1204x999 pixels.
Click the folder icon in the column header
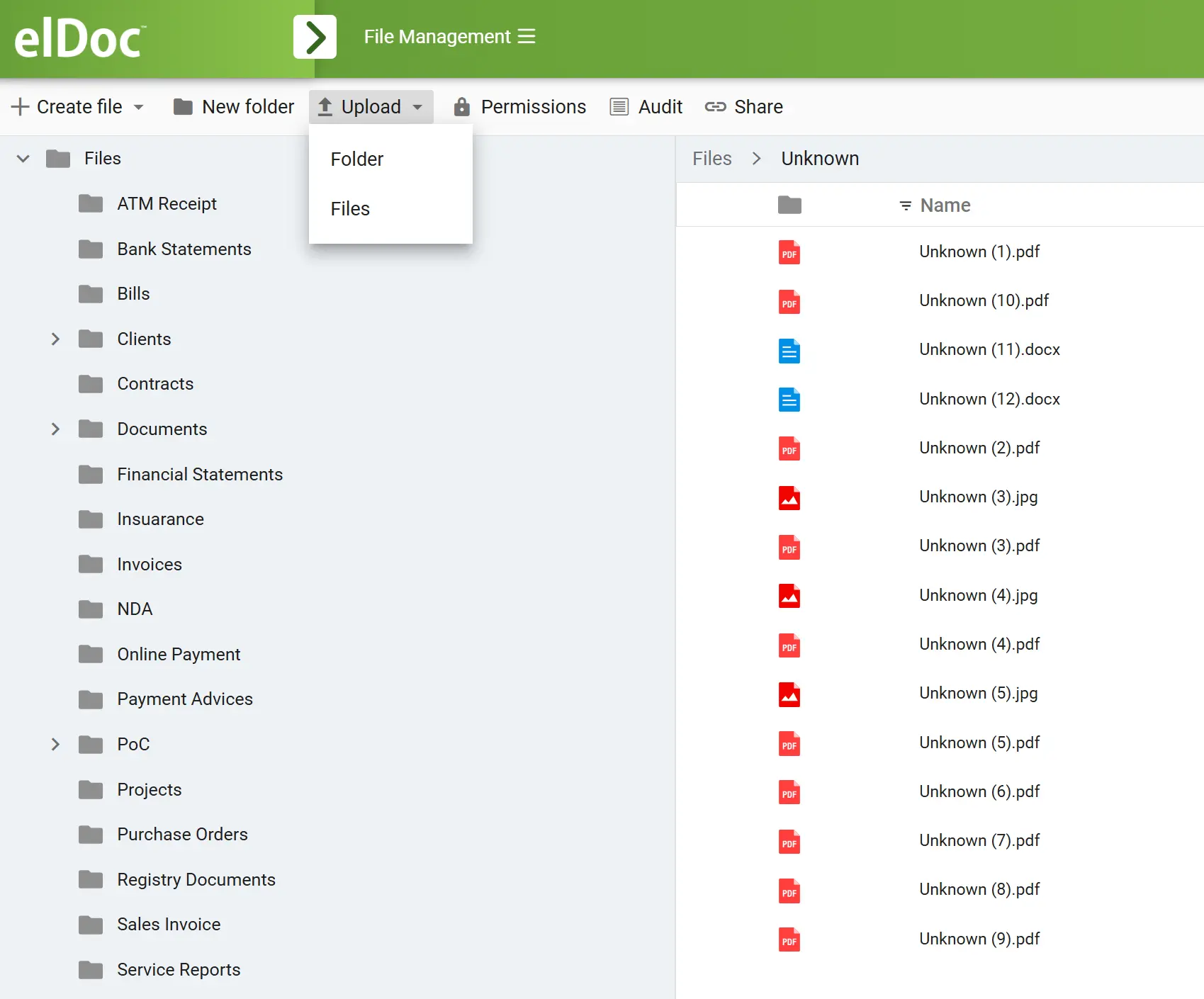(789, 205)
